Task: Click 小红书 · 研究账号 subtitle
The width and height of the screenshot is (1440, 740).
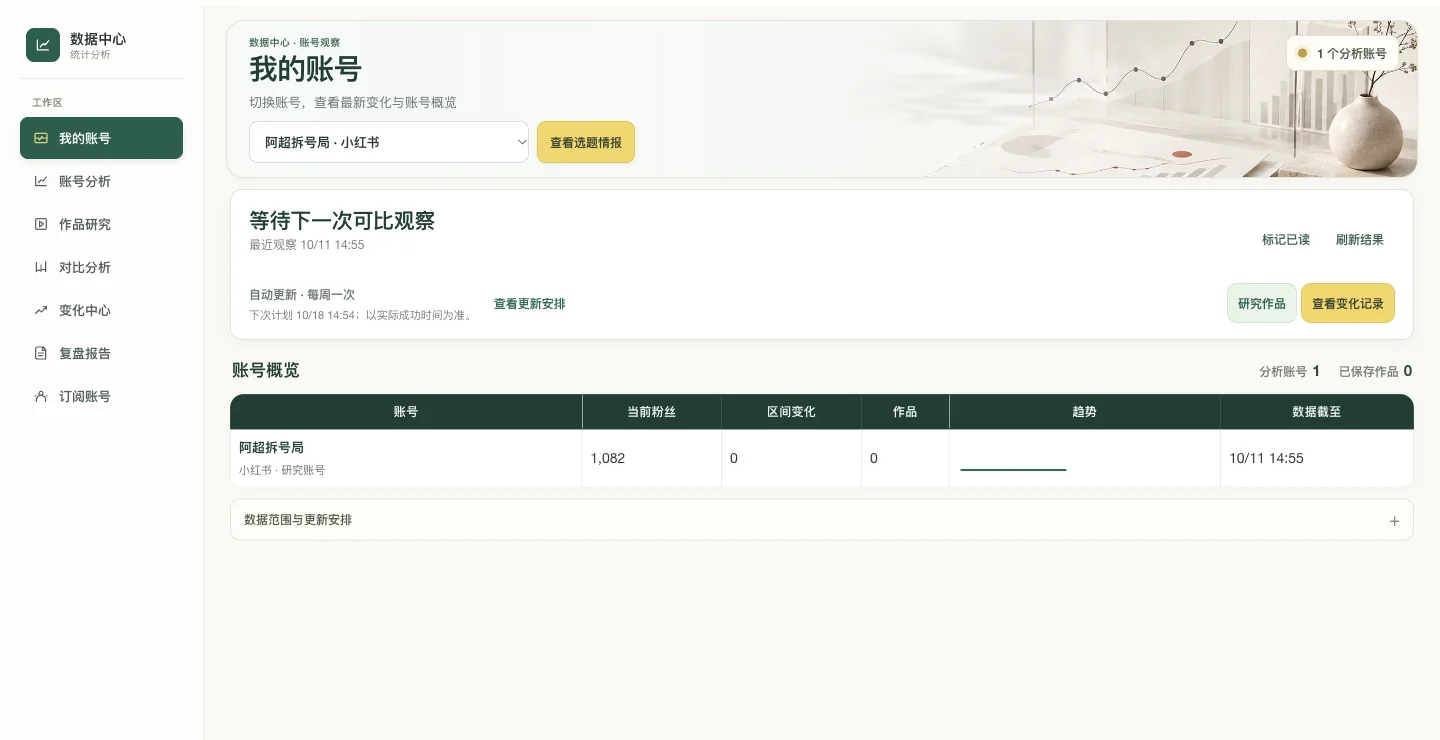Action: pyautogui.click(x=282, y=469)
